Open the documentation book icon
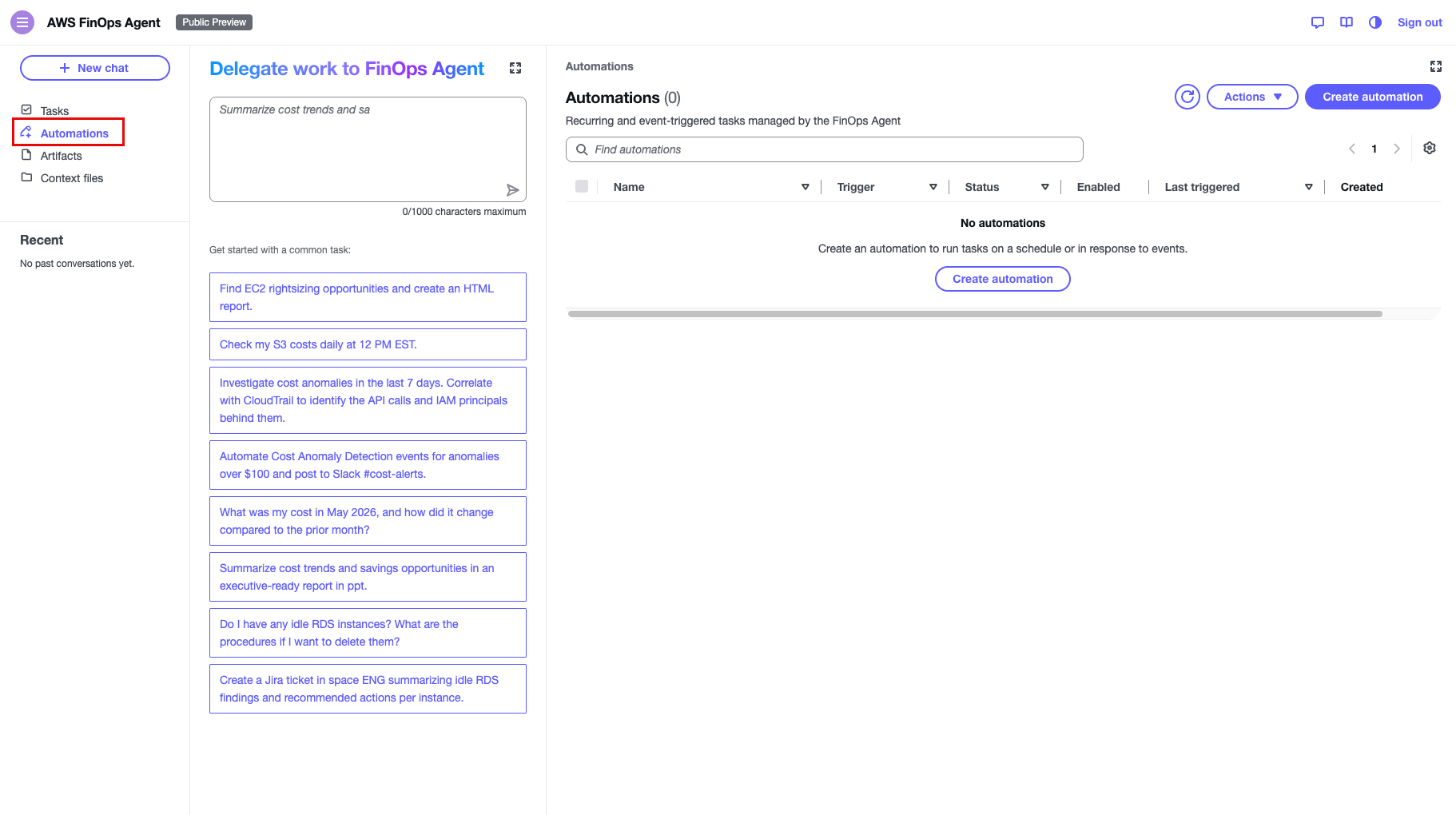Screen dimensions: 1456x815 tap(1347, 22)
